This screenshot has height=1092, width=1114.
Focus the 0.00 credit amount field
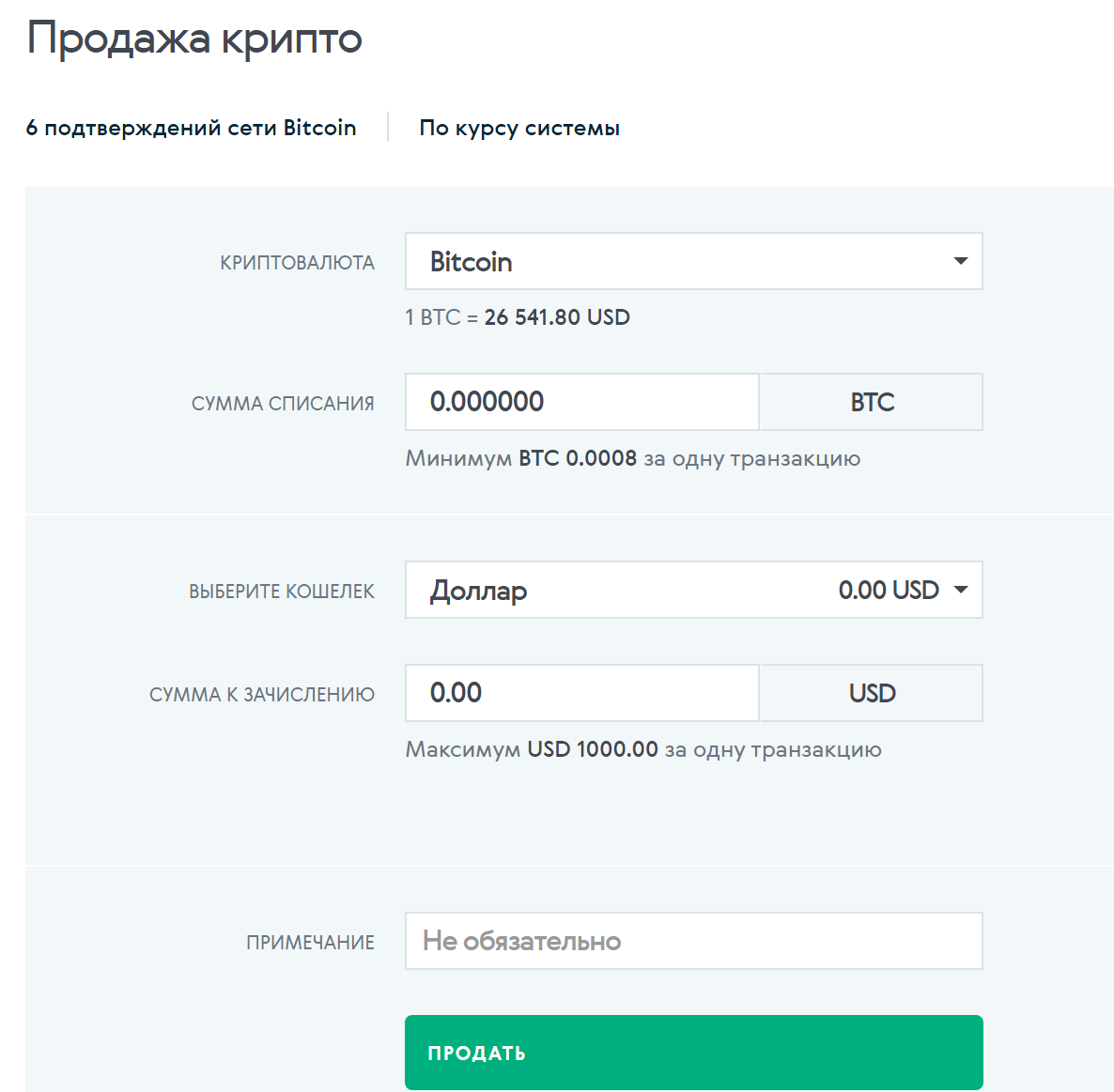581,693
